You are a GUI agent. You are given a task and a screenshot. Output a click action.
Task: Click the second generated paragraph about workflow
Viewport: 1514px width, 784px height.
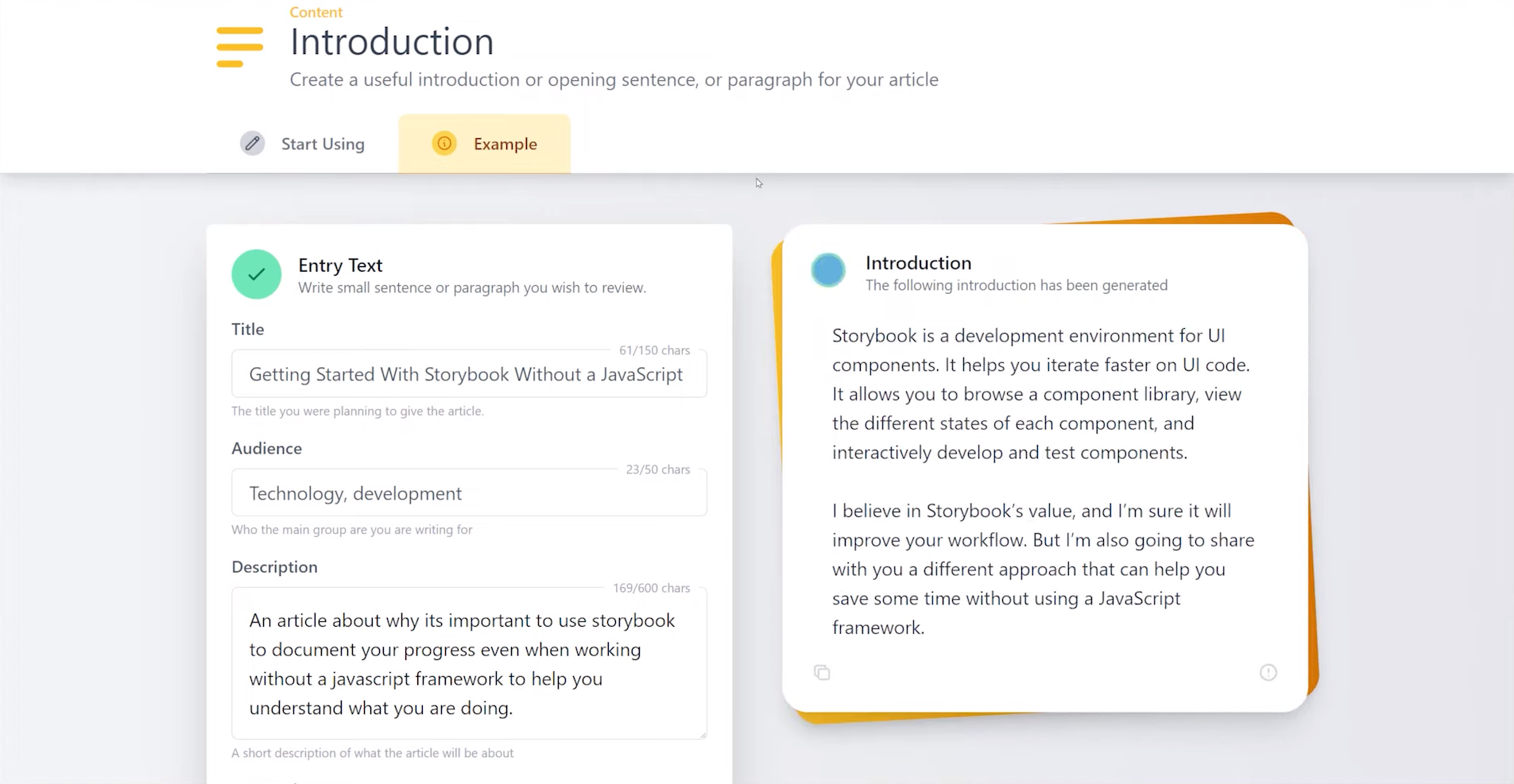[1043, 569]
